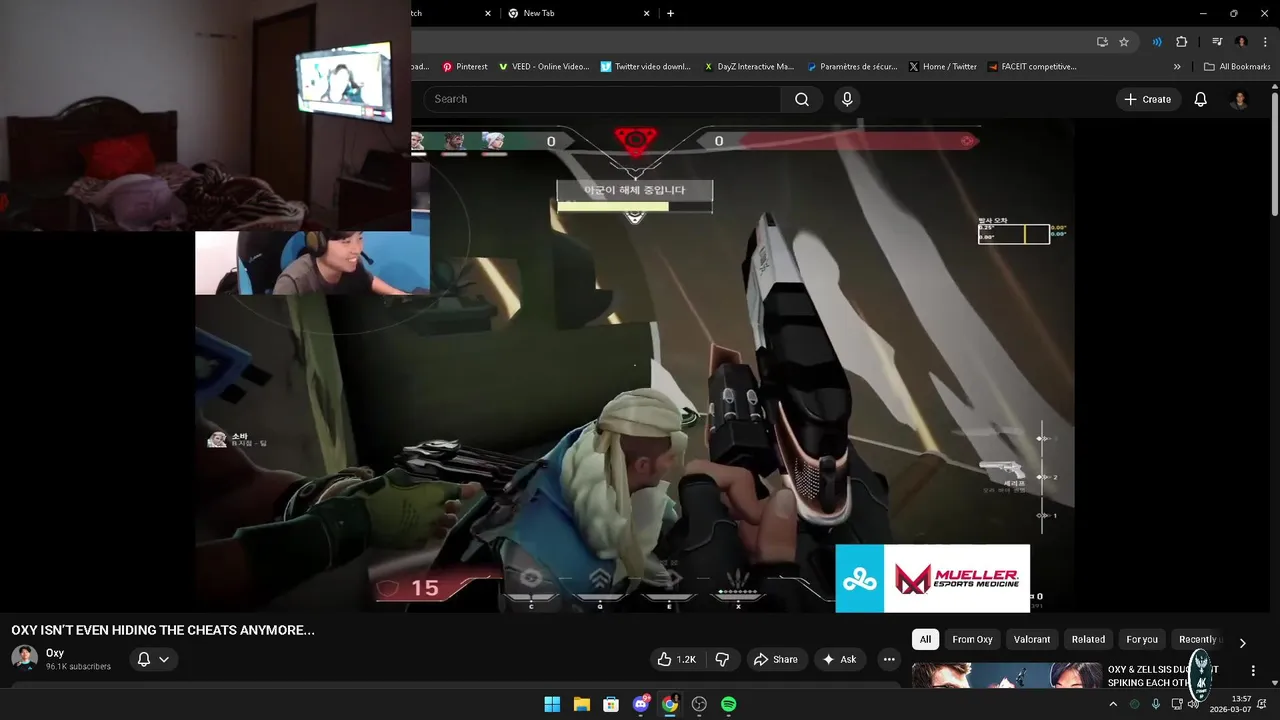The width and height of the screenshot is (1280, 720).
Task: Open the three-dot more actions menu under the video
Action: [889, 659]
